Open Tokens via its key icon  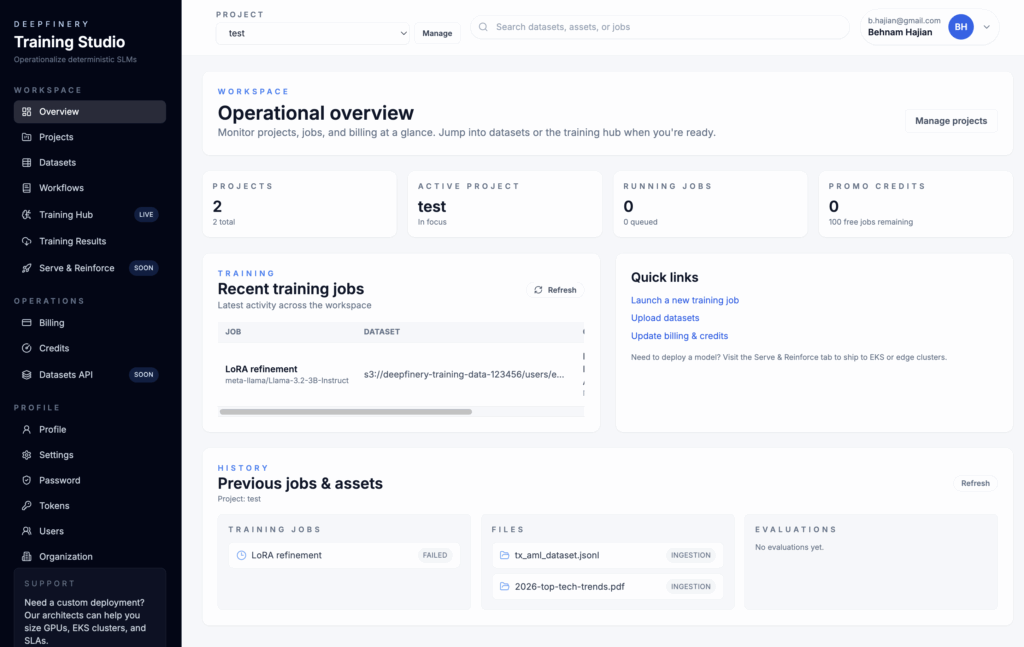pos(27,506)
